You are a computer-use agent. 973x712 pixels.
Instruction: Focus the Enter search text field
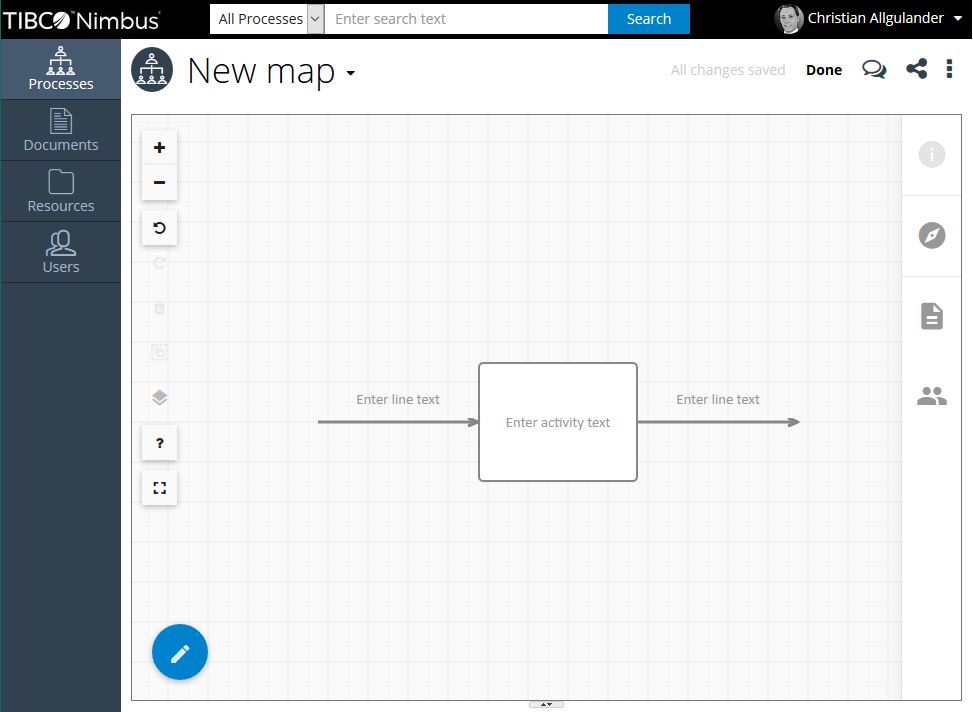pyautogui.click(x=466, y=19)
